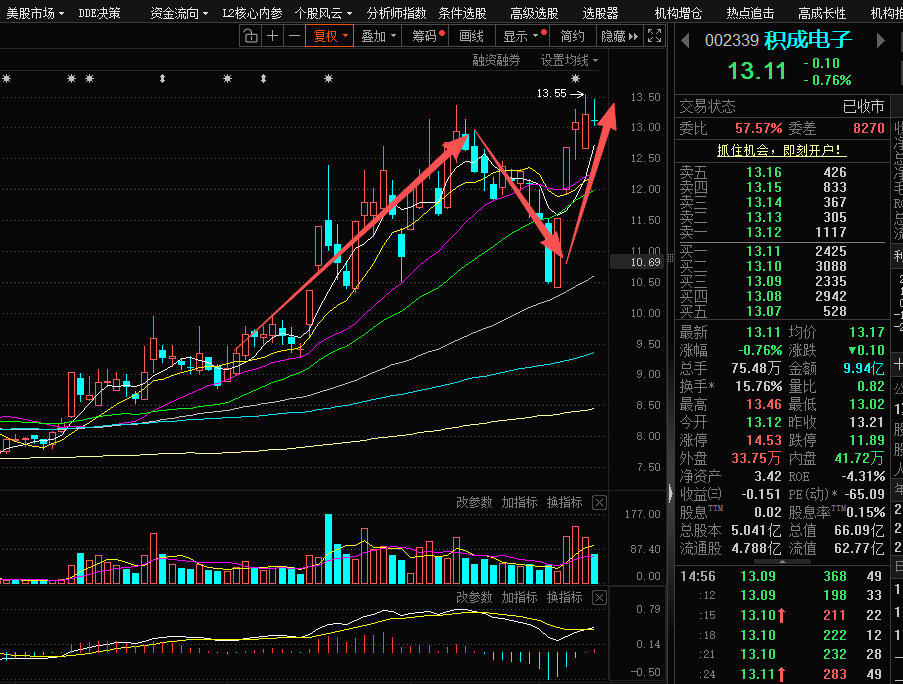
Task: Open 机构增仓 menu
Action: [x=678, y=13]
